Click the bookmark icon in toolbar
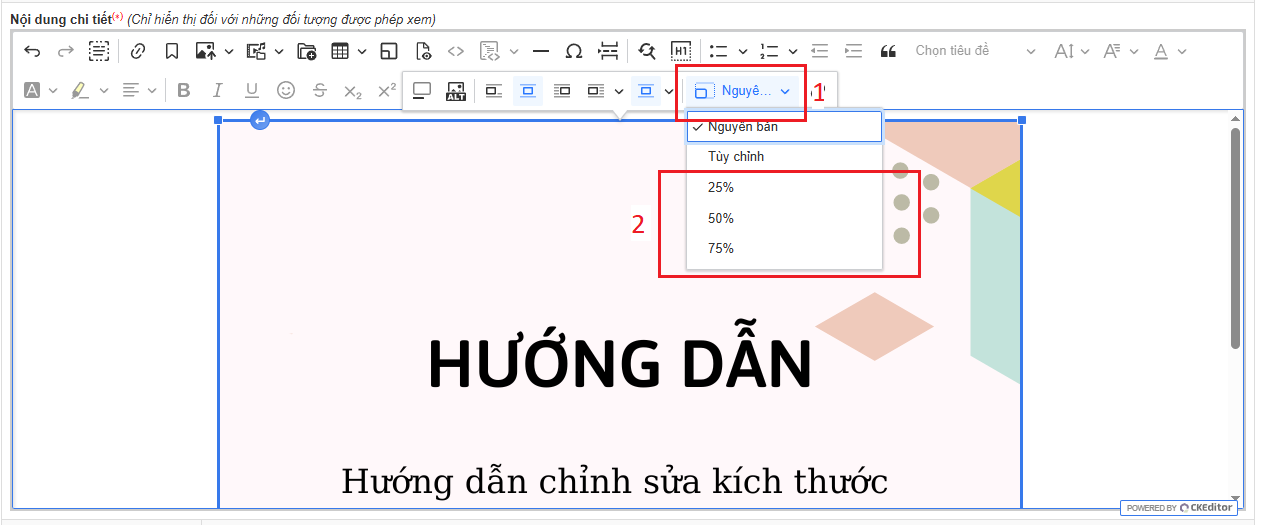Viewport: 1262px width, 525px height. 172,51
